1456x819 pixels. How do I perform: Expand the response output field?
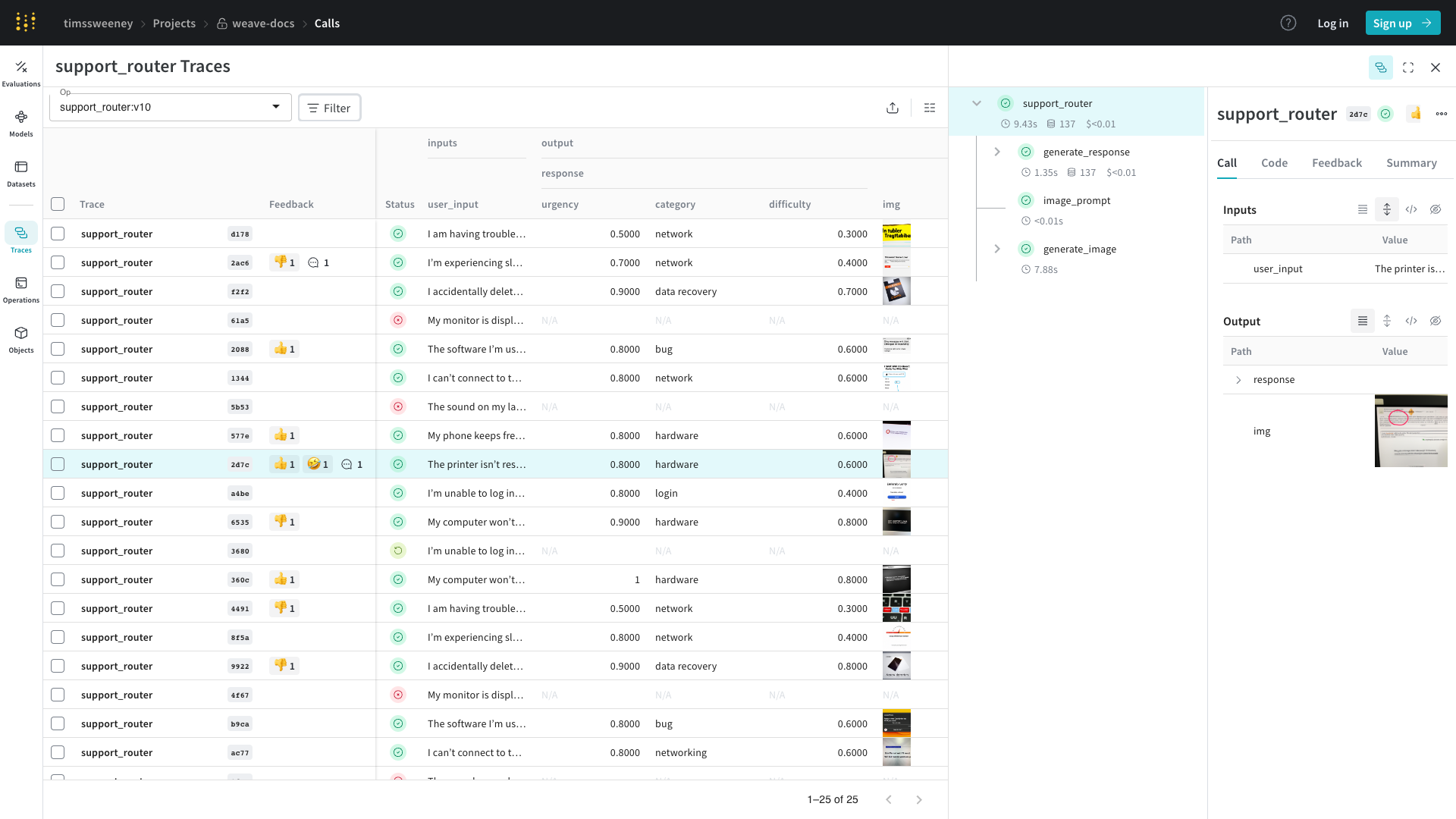pyautogui.click(x=1238, y=379)
